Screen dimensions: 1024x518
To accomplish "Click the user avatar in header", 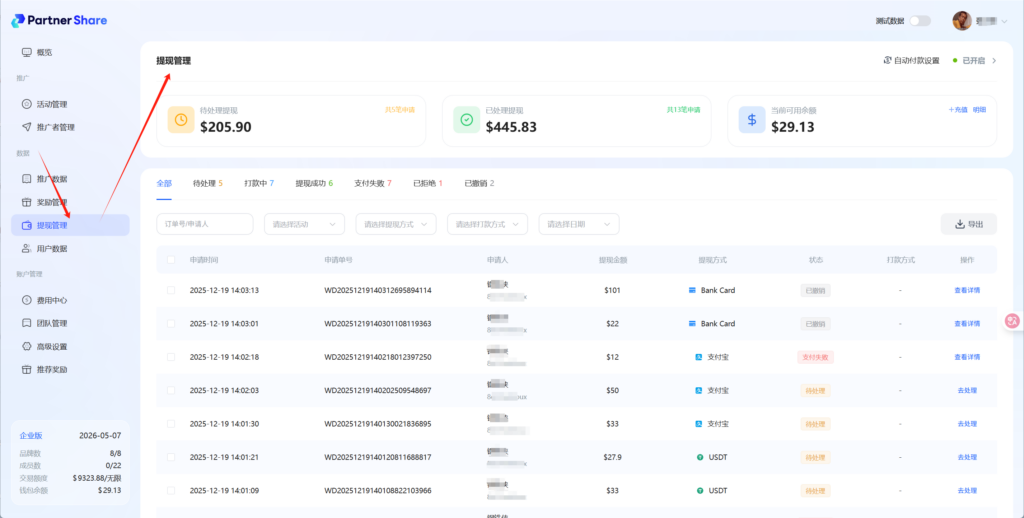I will click(x=962, y=21).
